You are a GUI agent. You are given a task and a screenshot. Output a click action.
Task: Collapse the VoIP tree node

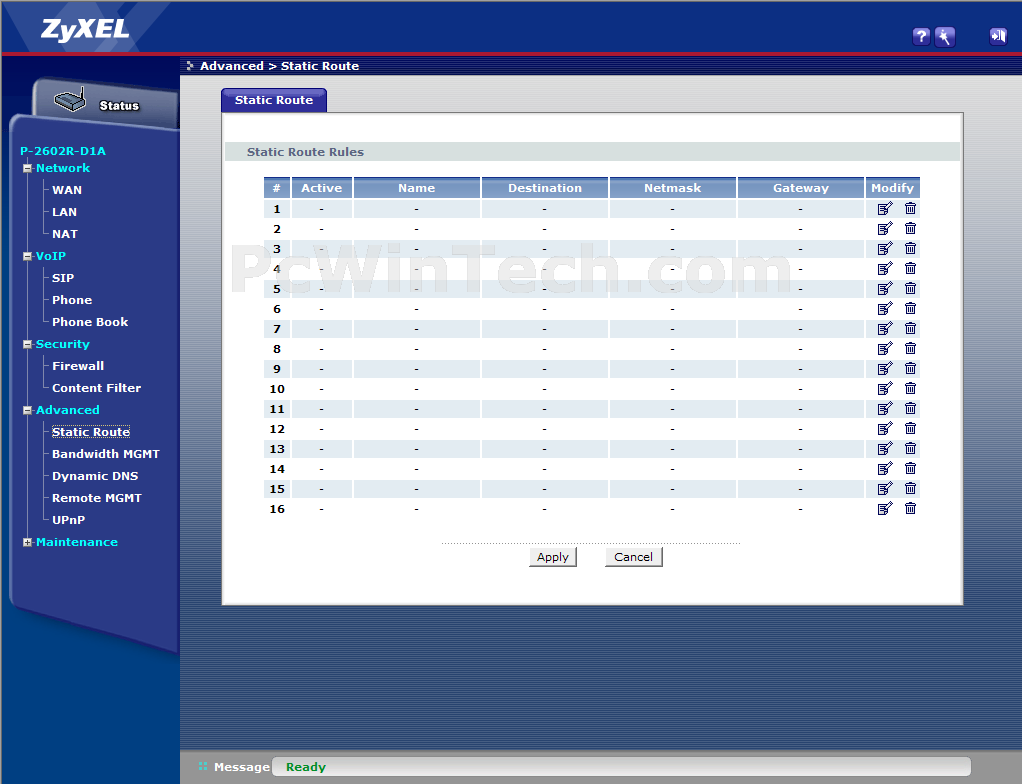27,256
